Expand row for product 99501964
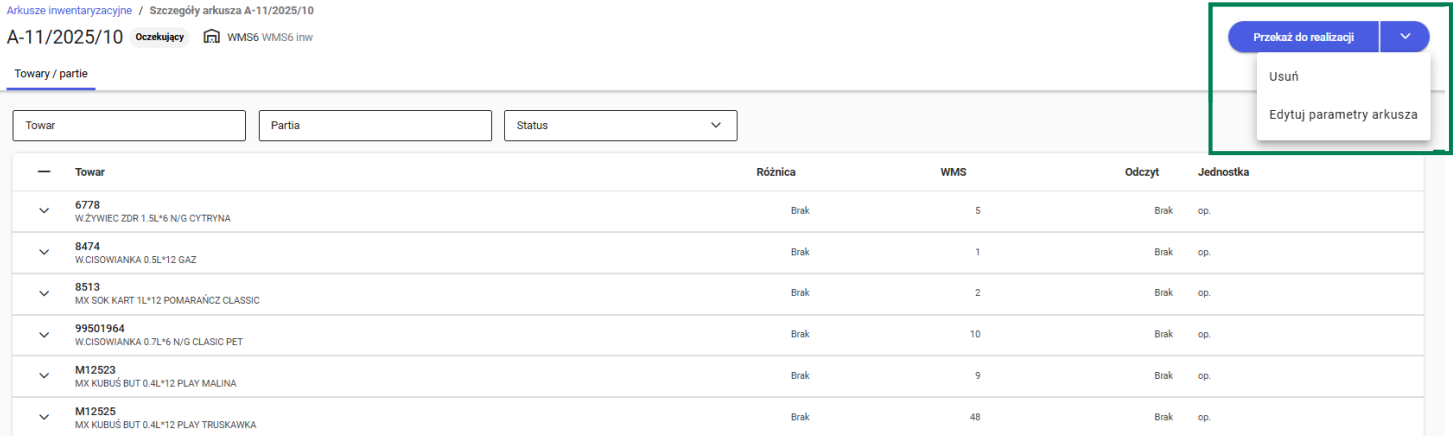This screenshot has height=436, width=1454. (x=44, y=334)
